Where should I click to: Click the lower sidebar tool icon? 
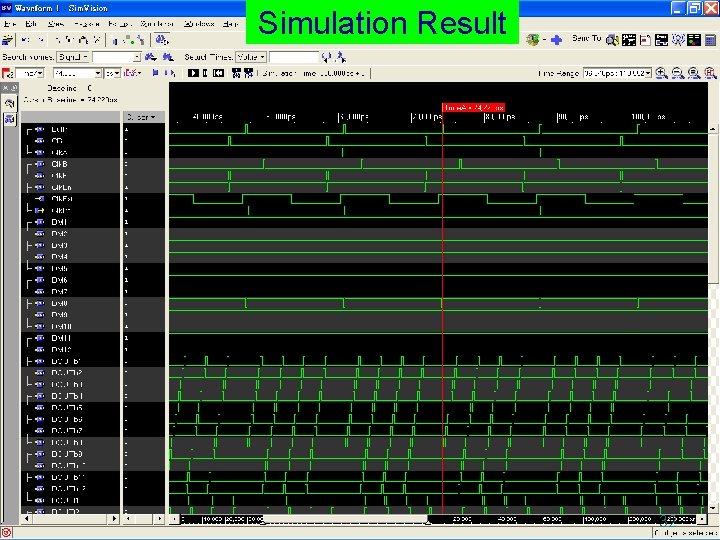click(x=10, y=119)
